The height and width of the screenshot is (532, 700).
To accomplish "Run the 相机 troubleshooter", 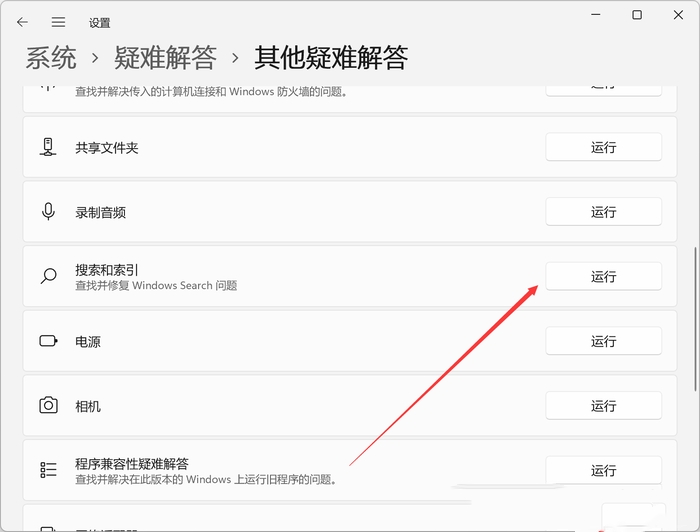I will (603, 406).
